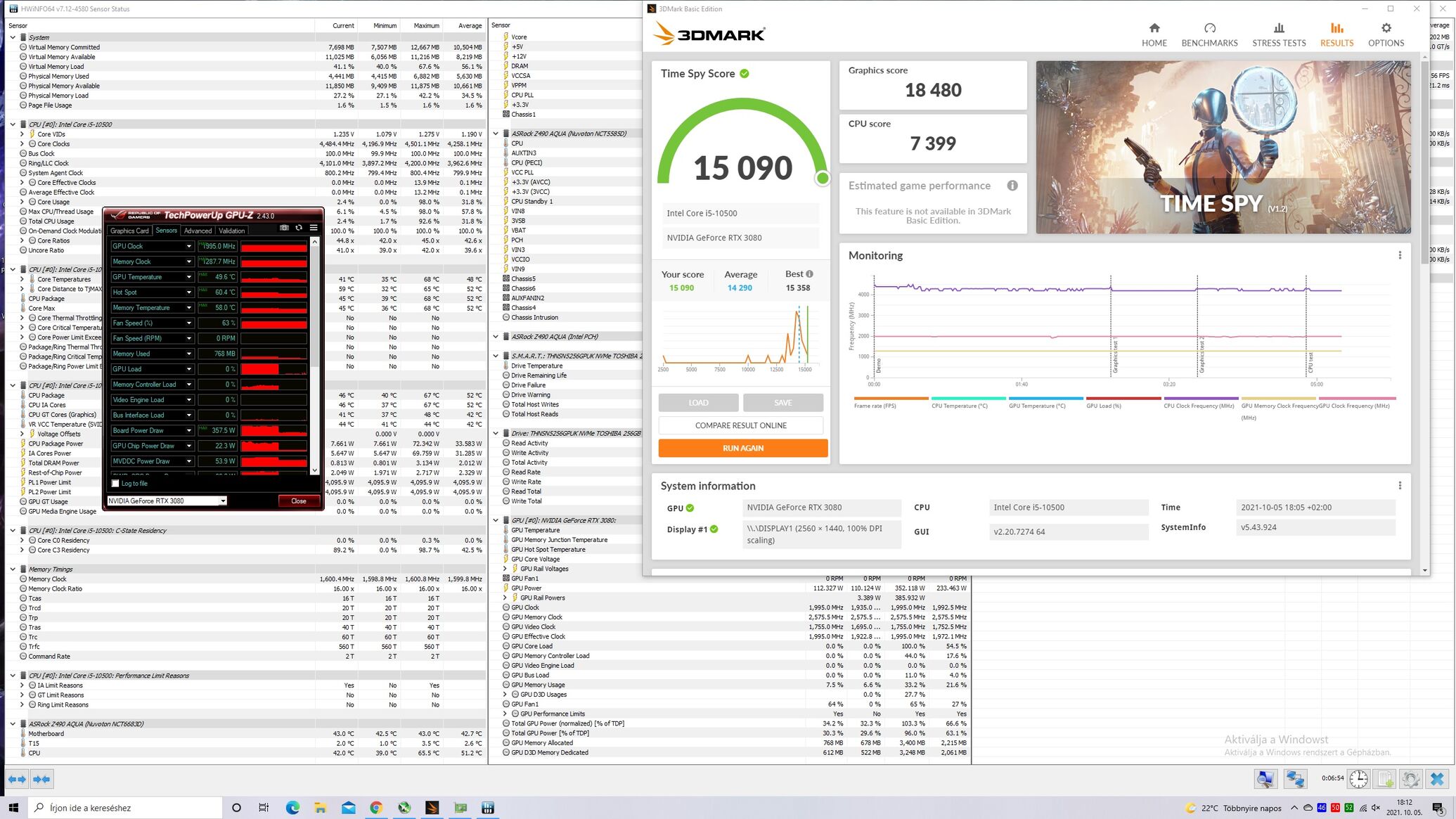Open the GPU Temperature sensor dropdown in GPU-Z
The height and width of the screenshot is (819, 1456).
pyautogui.click(x=188, y=277)
